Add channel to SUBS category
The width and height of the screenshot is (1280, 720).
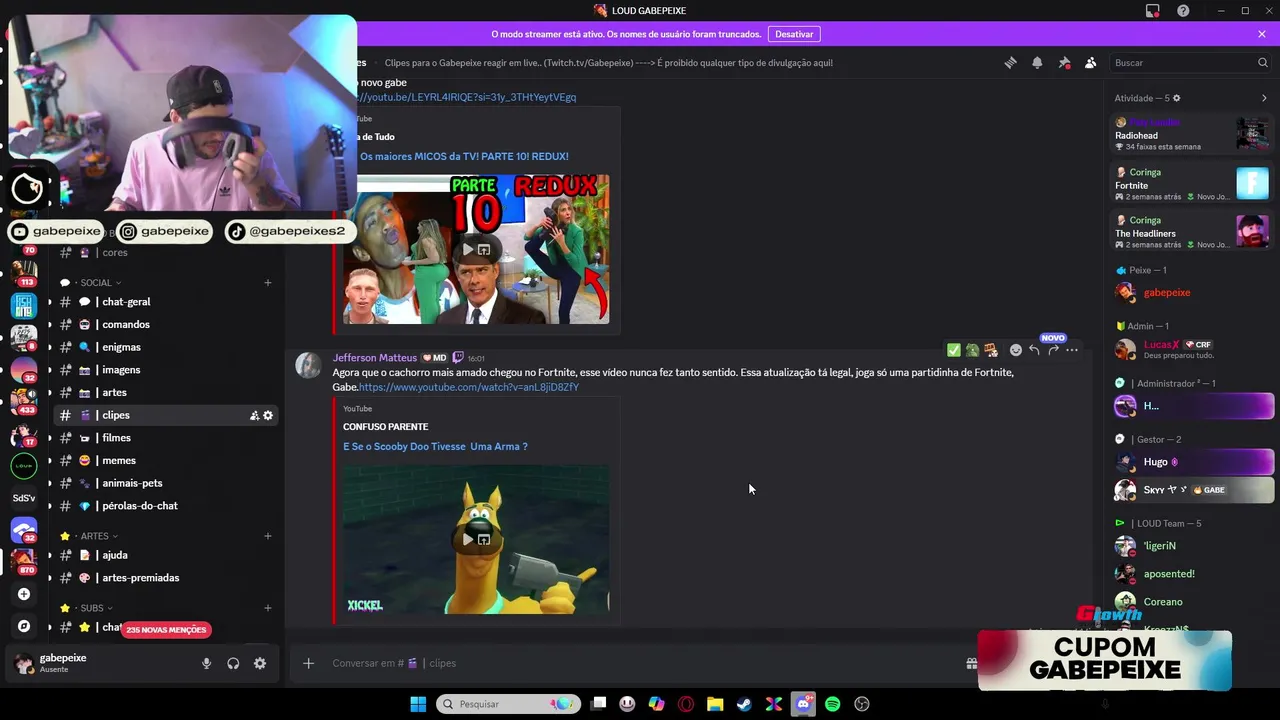click(268, 608)
